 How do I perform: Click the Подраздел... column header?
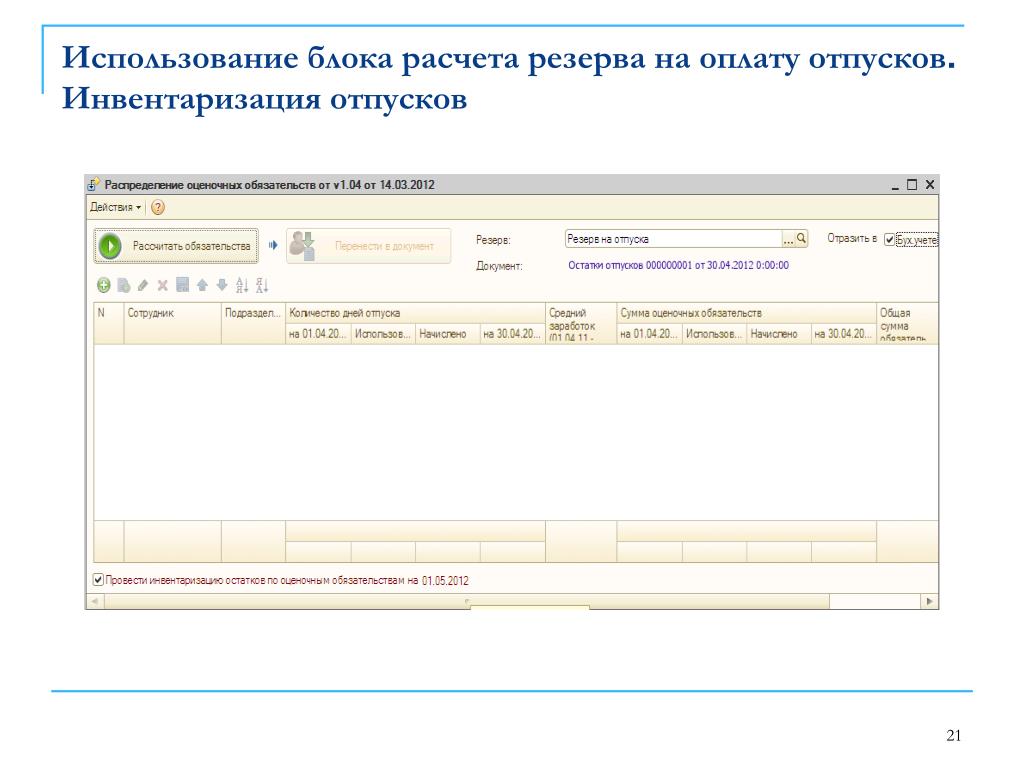tap(253, 323)
